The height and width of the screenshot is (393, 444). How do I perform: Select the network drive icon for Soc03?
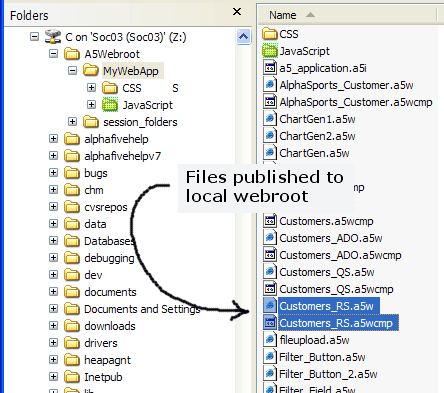(53, 36)
